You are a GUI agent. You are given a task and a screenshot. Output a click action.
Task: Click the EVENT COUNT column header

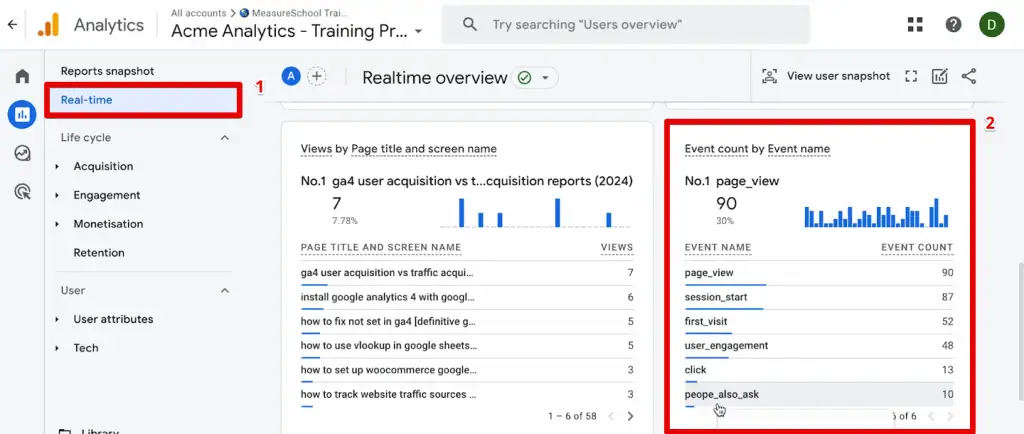click(917, 247)
